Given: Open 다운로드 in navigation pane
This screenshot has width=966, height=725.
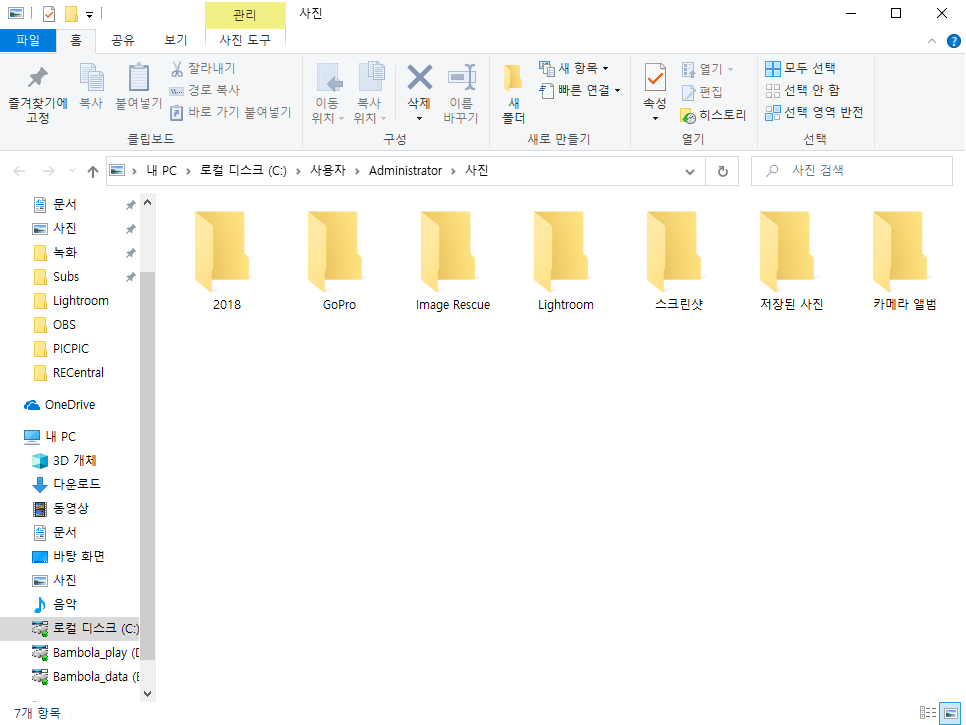Looking at the screenshot, I should [66, 485].
